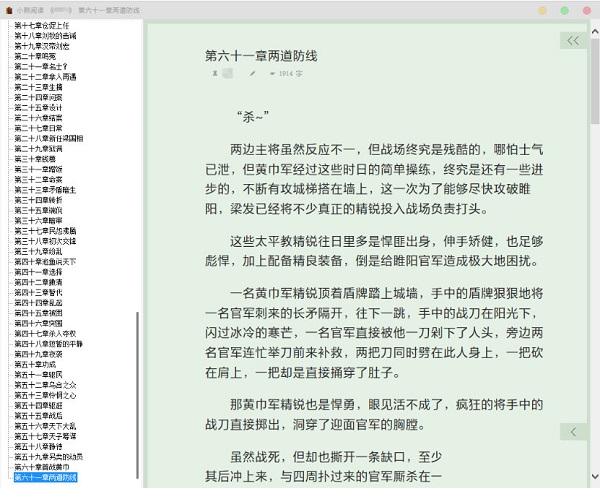
Task: Open chapter 第五十章功成
Action: pos(35,364)
